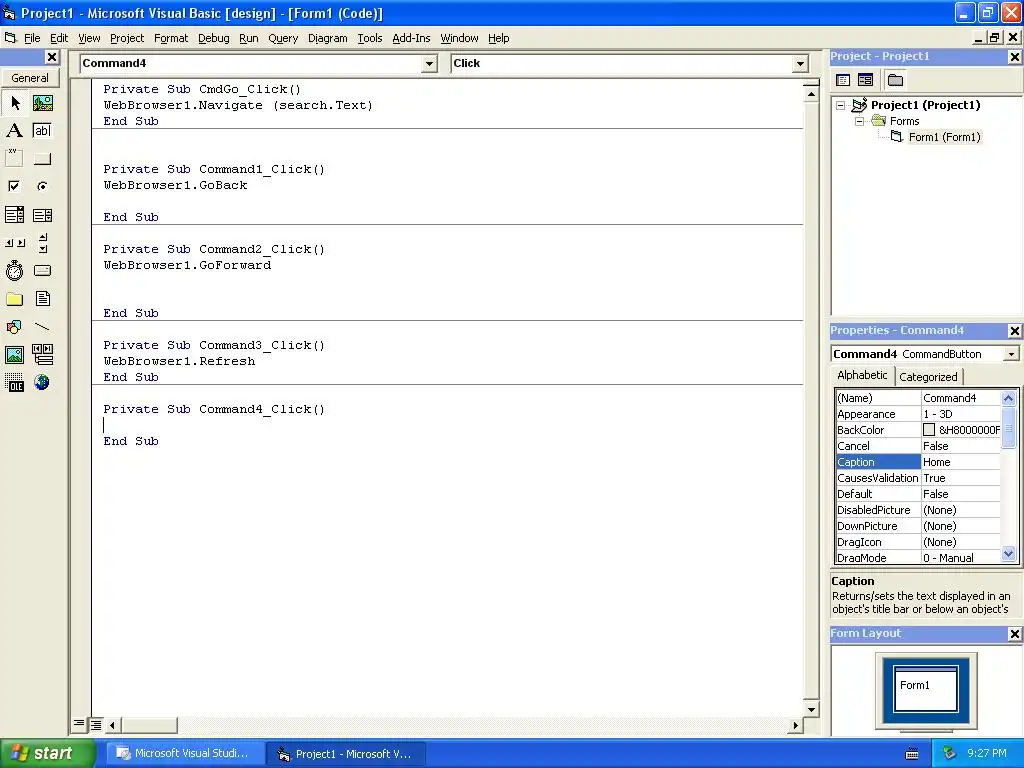1024x768 pixels.
Task: Select the OptionButton control tool
Action: [42, 187]
